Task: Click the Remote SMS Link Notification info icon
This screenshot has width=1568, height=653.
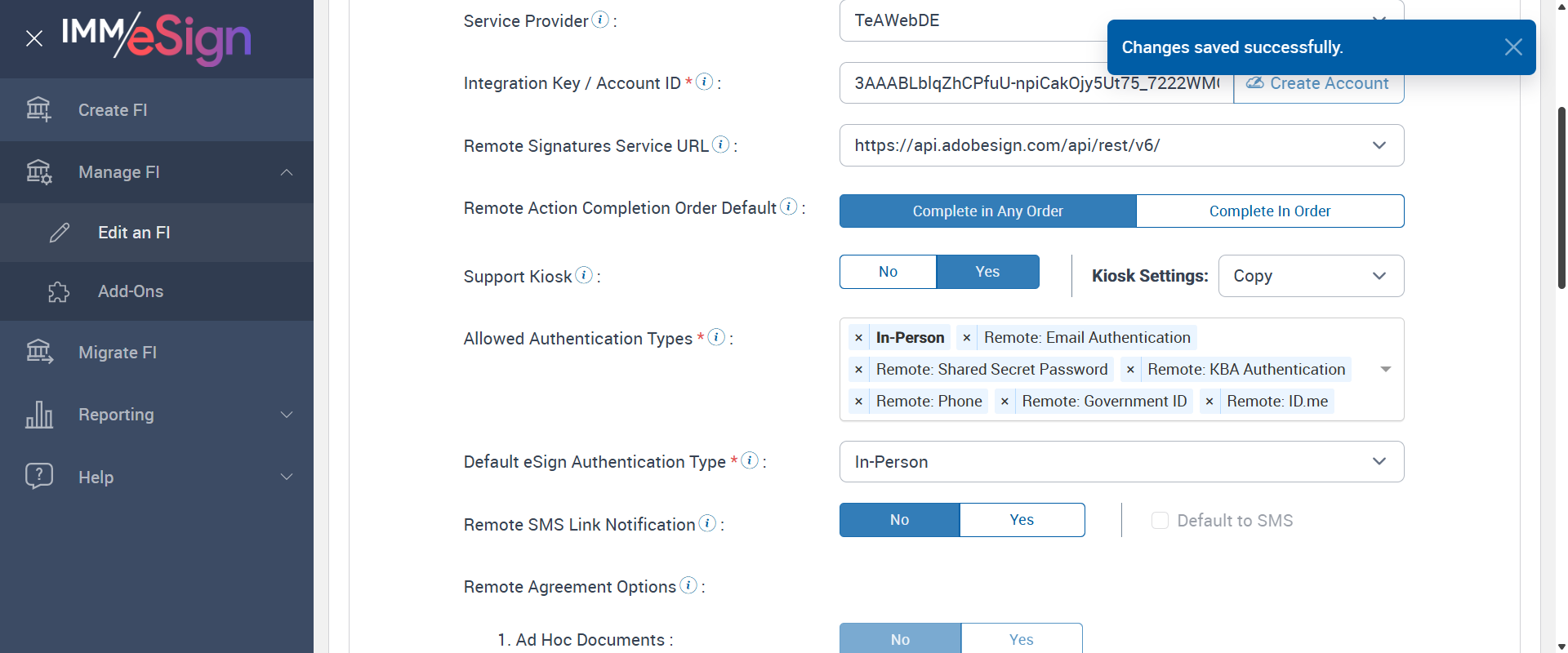Action: (x=707, y=523)
